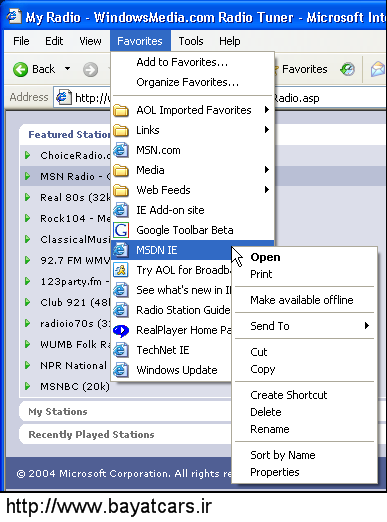Open the Edit menu

point(54,41)
